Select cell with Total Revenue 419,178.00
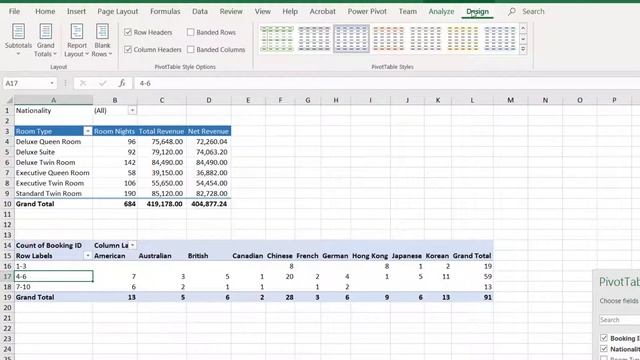This screenshot has height=360, width=640. point(162,204)
